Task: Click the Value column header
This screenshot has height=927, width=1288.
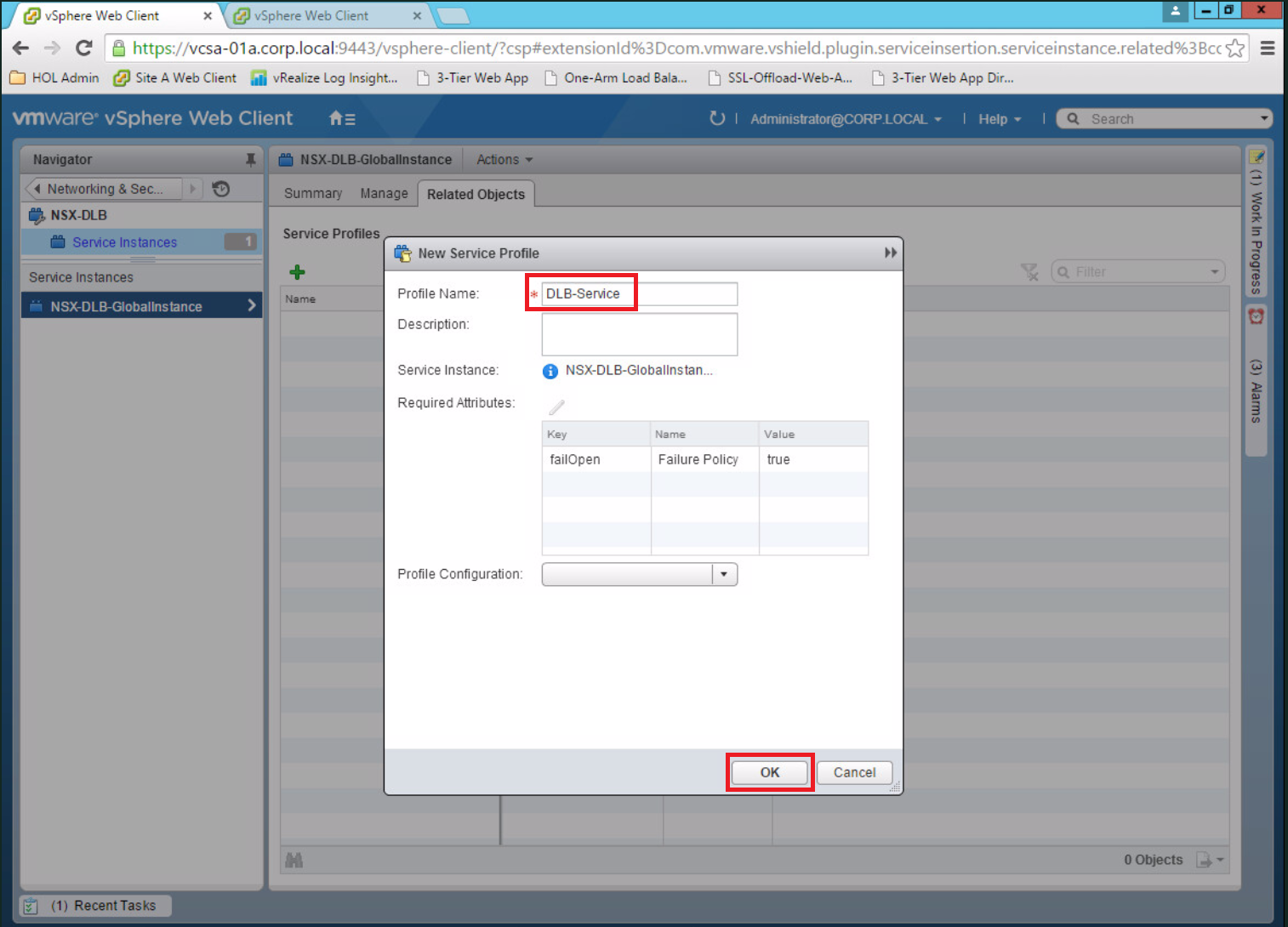Action: (x=813, y=434)
